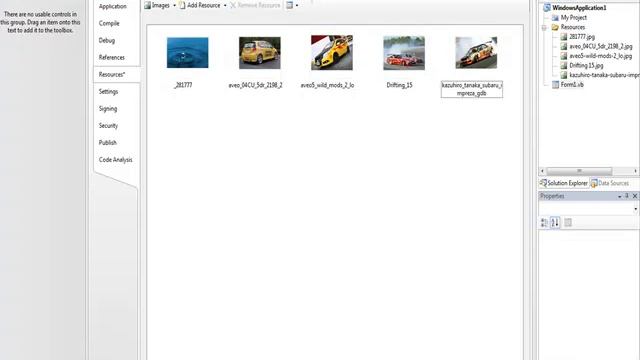Switch to the Settings tab
Screen dimensions: 640x360
[108, 92]
